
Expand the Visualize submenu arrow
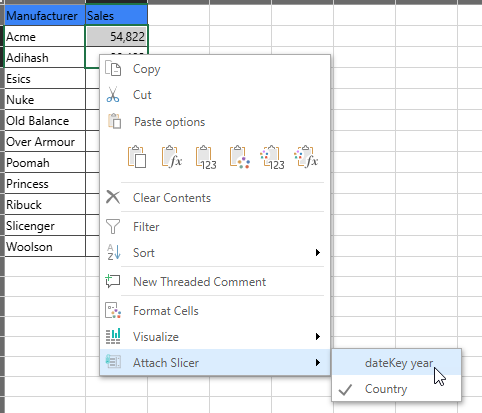point(318,337)
